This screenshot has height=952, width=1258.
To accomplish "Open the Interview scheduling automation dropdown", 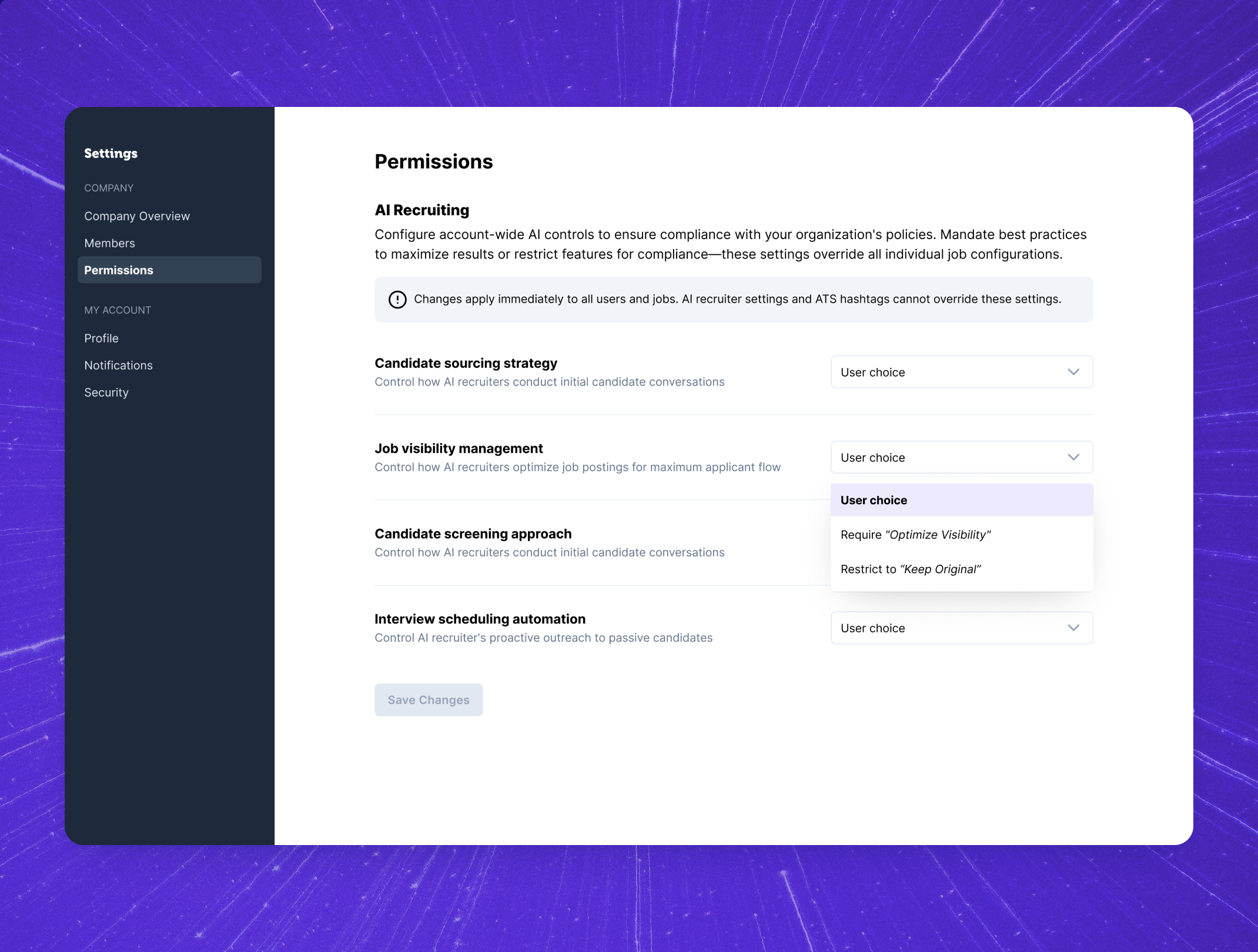I will pyautogui.click(x=961, y=628).
